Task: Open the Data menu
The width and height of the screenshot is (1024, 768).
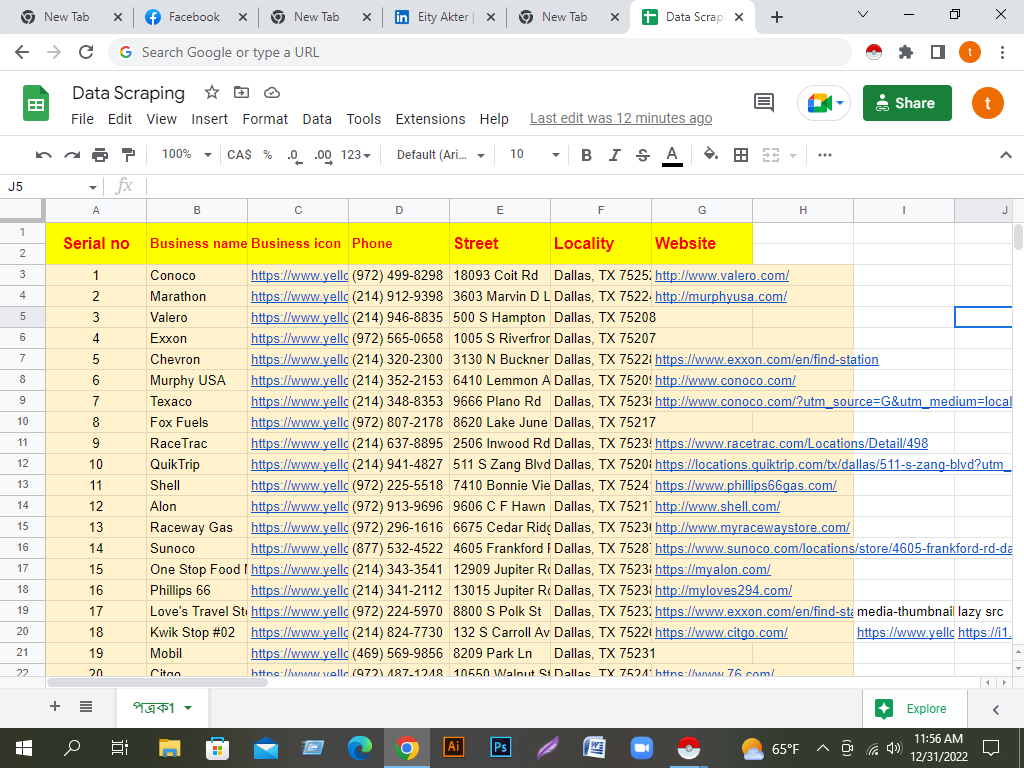Action: click(x=317, y=119)
